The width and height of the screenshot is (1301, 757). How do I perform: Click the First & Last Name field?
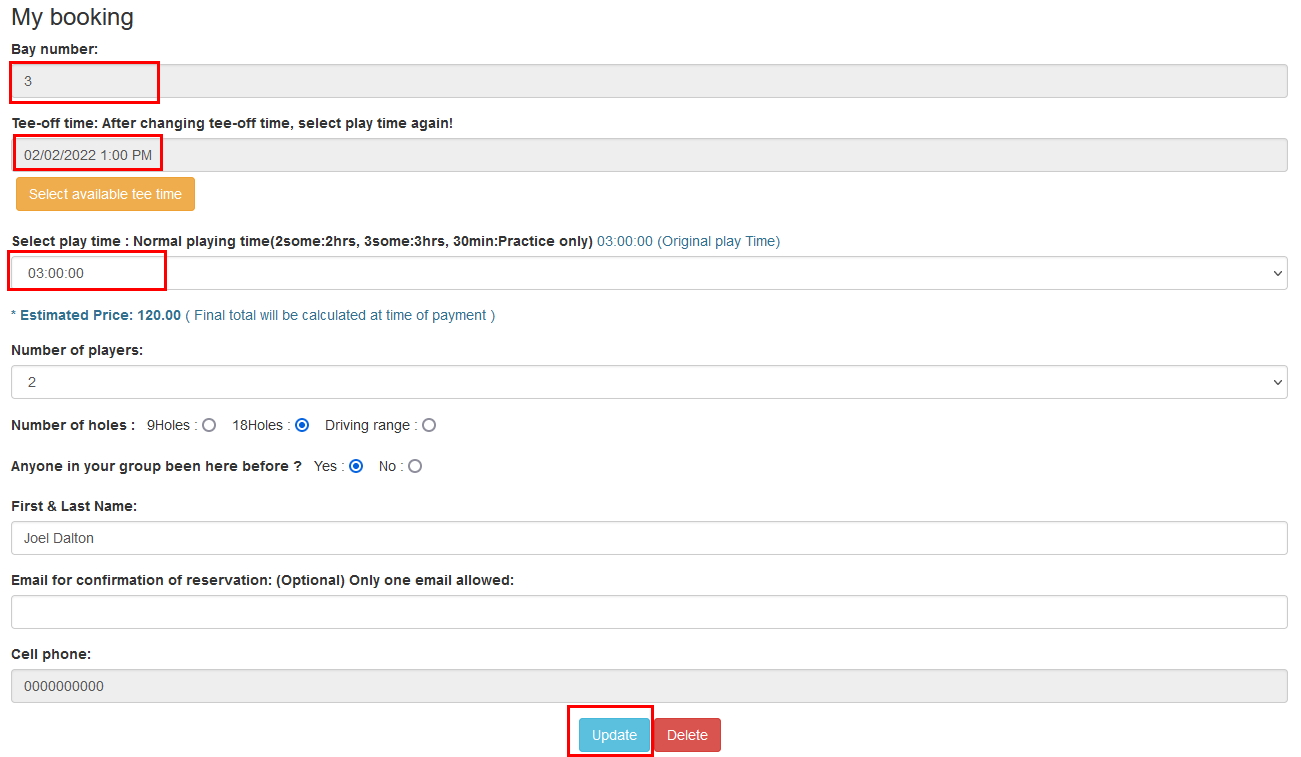tap(648, 538)
